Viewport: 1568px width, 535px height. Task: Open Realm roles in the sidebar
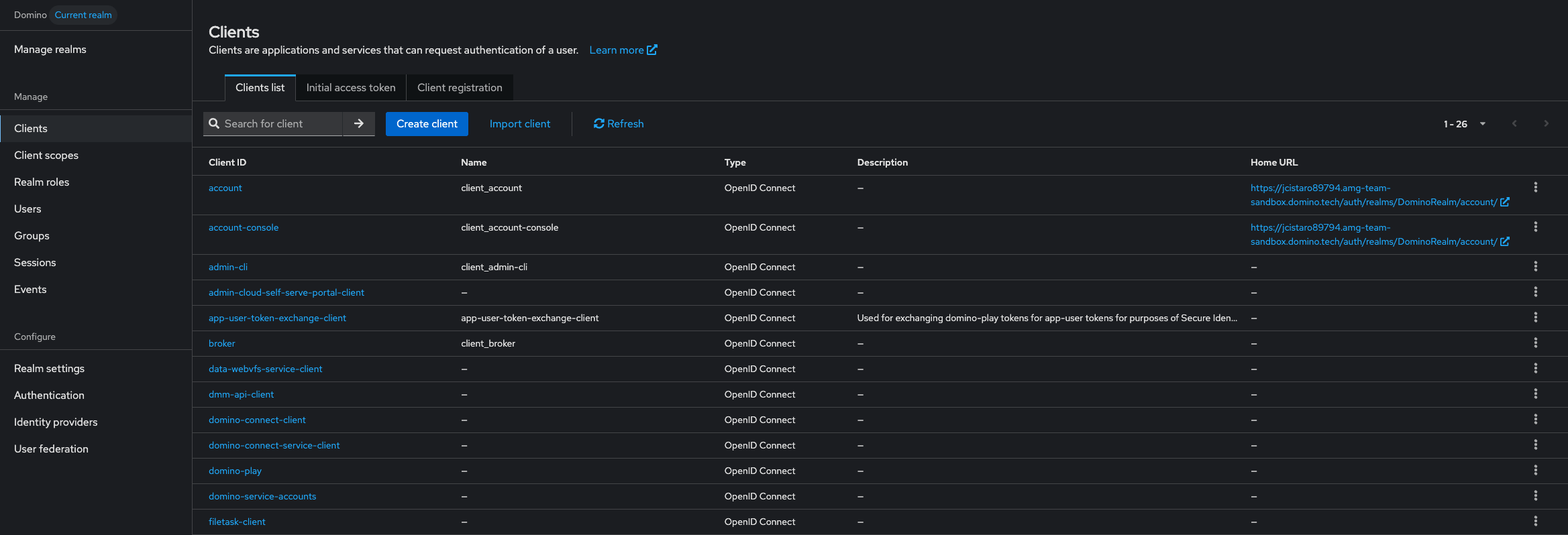tap(96, 182)
